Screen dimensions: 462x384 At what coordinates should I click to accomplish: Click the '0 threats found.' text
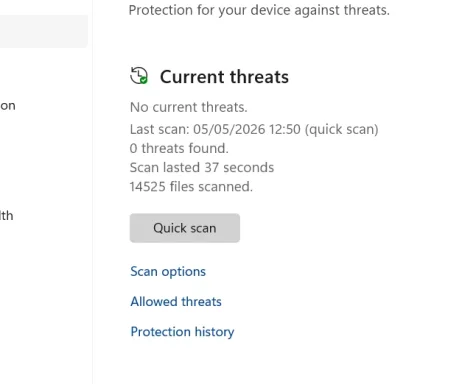tap(179, 148)
